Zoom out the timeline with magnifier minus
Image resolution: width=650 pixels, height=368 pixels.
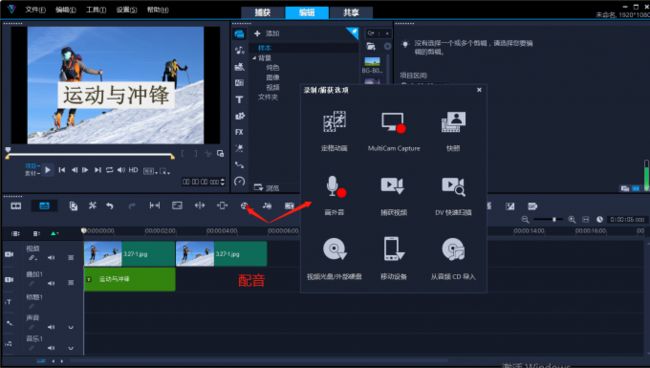(x=525, y=219)
